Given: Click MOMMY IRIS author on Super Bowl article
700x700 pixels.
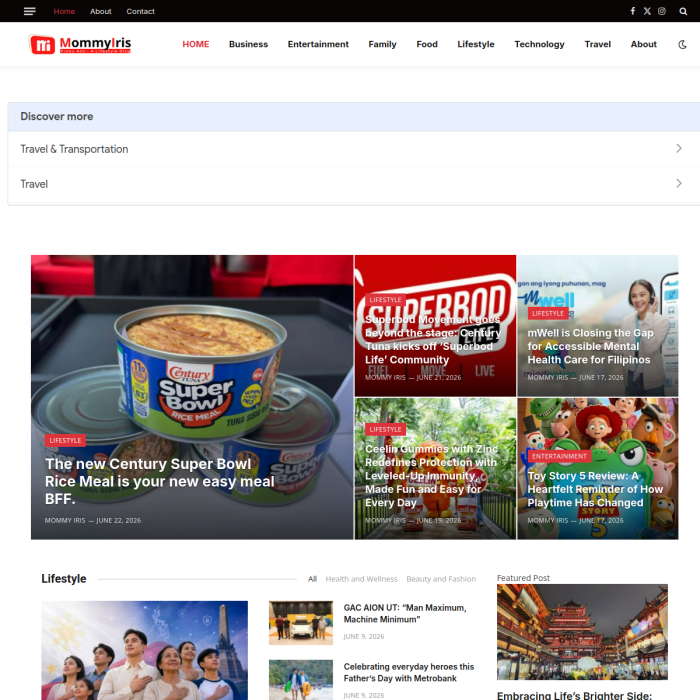Looking at the screenshot, I should coord(65,521).
